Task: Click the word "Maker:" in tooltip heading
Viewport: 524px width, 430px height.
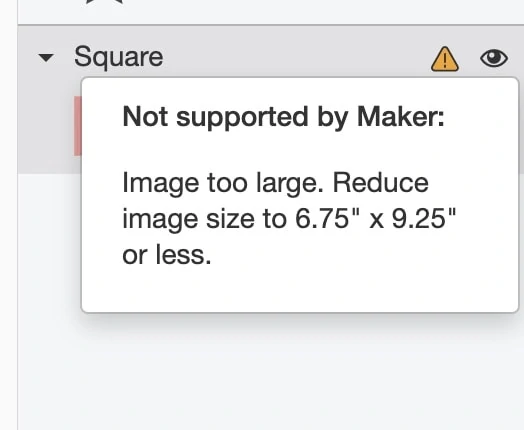Action: 401,116
